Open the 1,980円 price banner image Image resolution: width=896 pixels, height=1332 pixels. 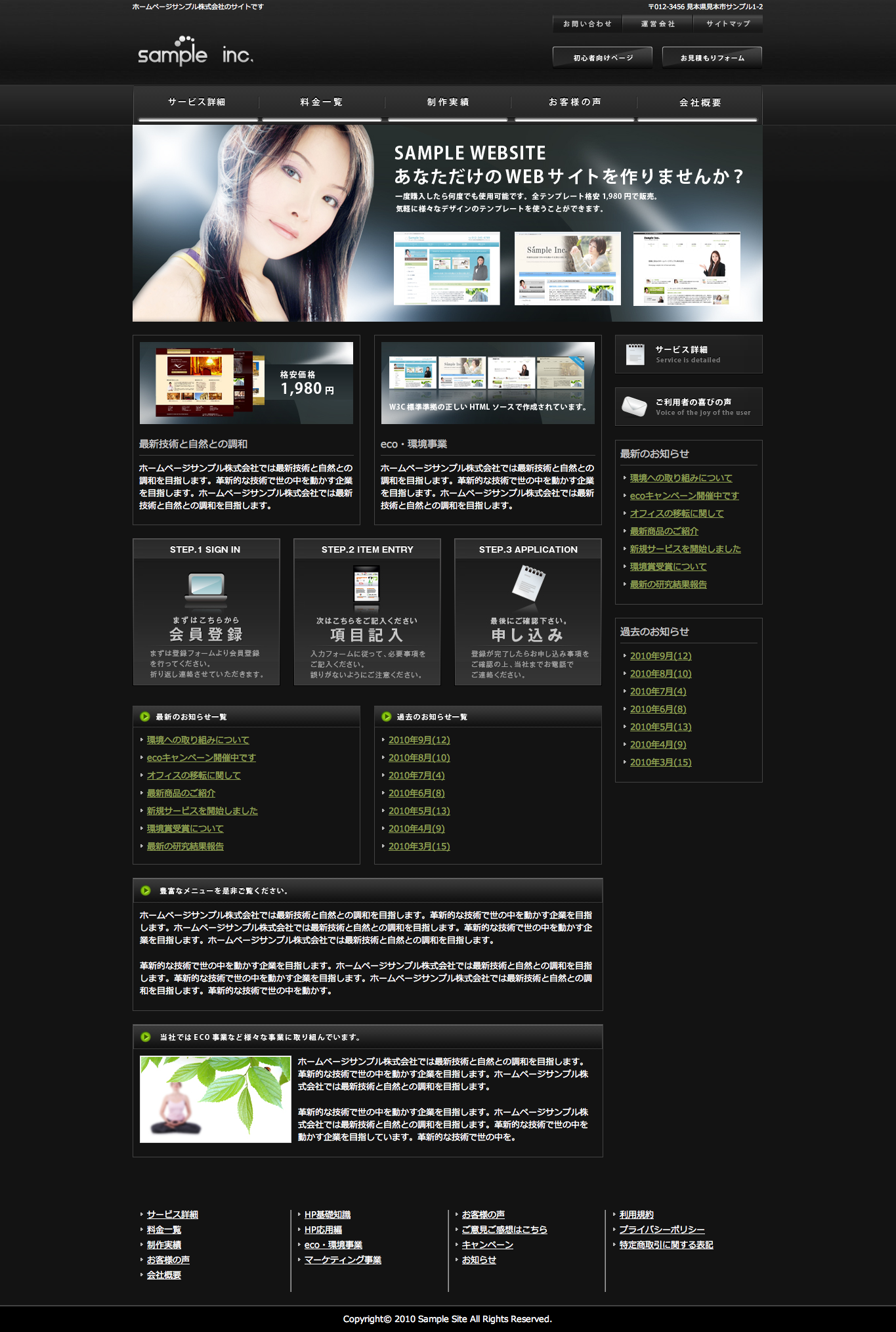(x=246, y=383)
